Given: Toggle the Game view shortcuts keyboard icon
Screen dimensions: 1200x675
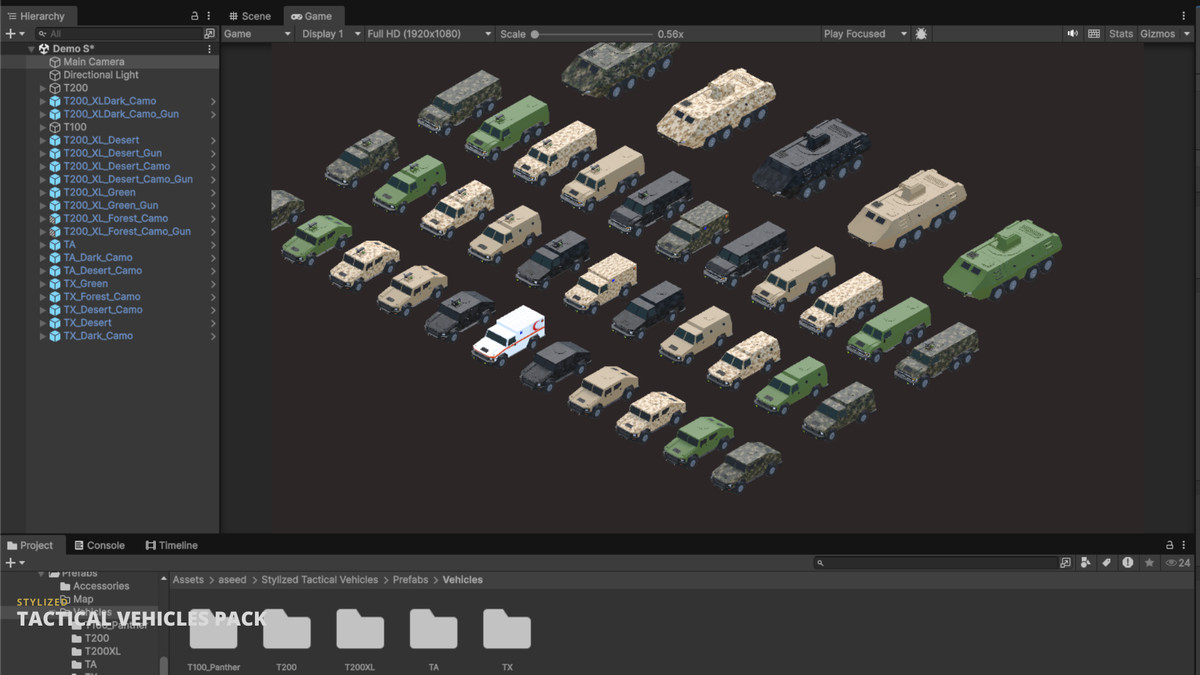Looking at the screenshot, I should (x=1094, y=34).
